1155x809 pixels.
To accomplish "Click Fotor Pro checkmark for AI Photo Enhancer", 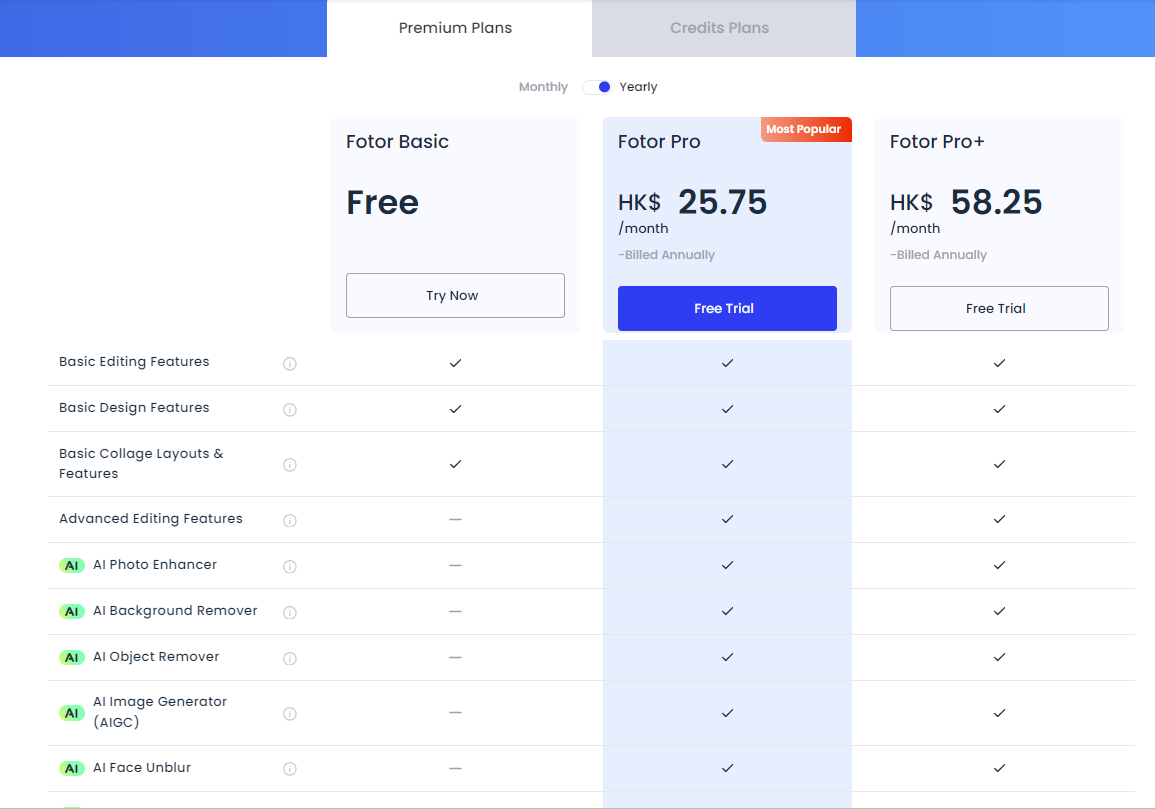I will 728,565.
